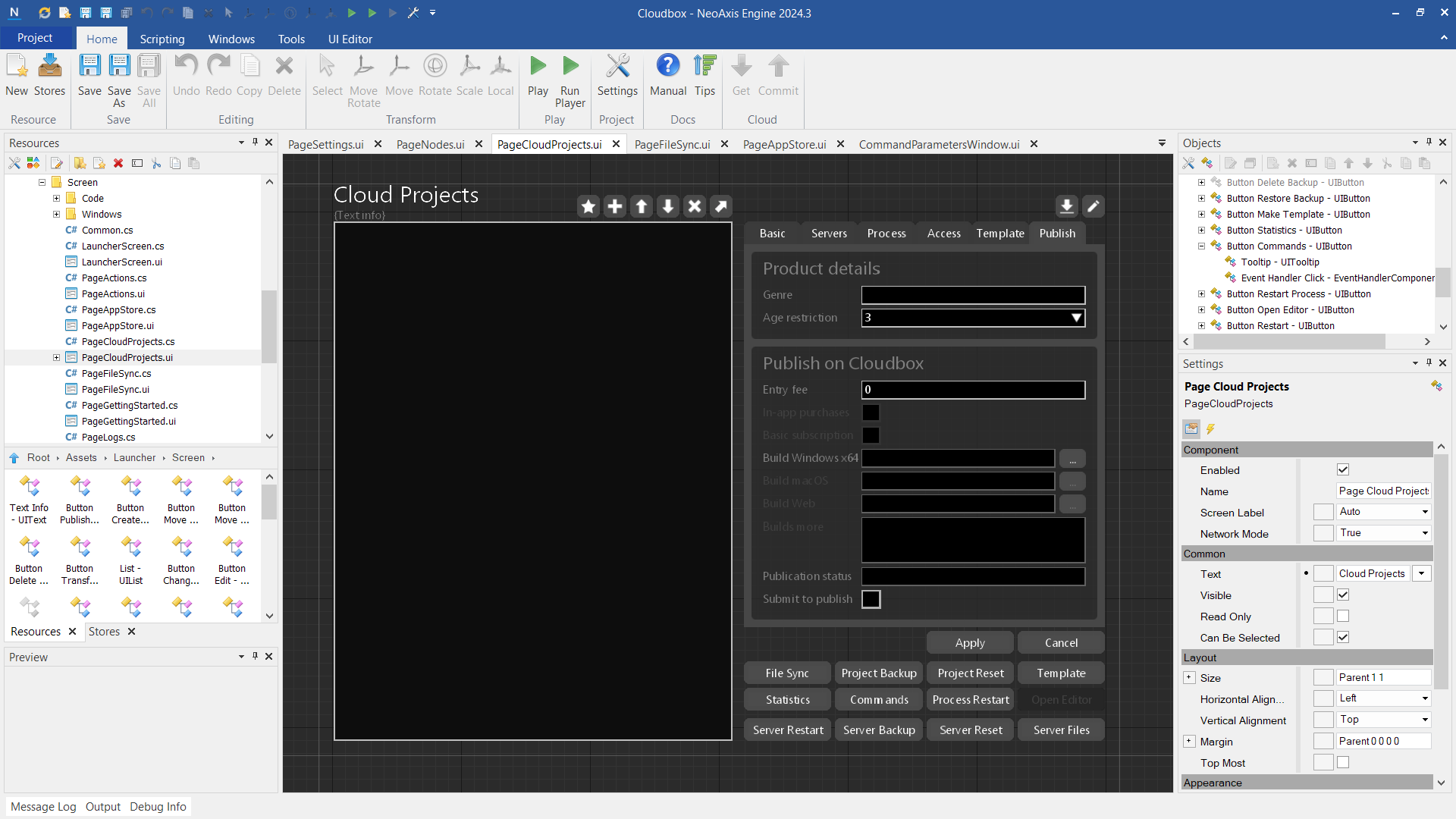Expand the Margin property
Viewport: 1456px width, 819px height.
(x=1189, y=742)
